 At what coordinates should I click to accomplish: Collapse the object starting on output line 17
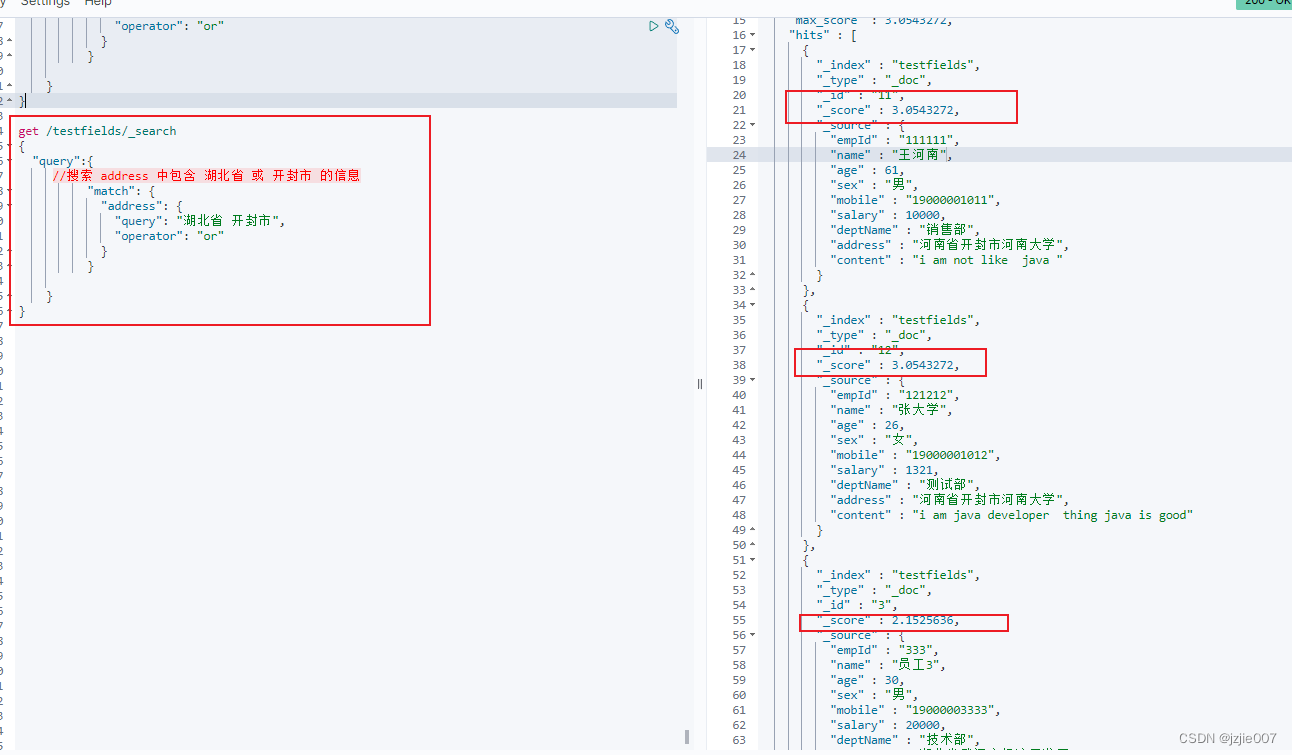tap(752, 50)
